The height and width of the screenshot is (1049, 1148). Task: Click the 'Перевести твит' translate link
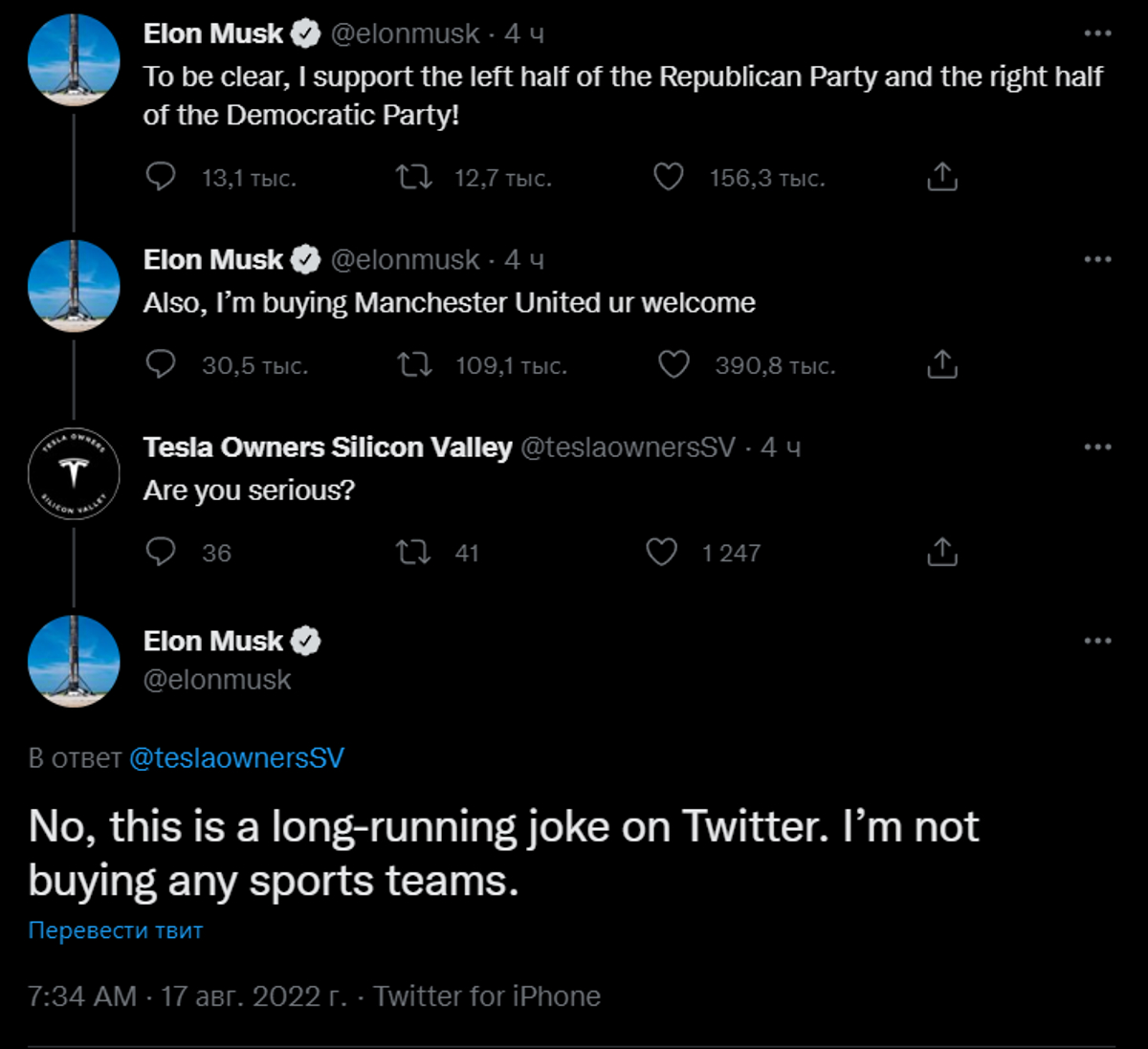coord(116,930)
